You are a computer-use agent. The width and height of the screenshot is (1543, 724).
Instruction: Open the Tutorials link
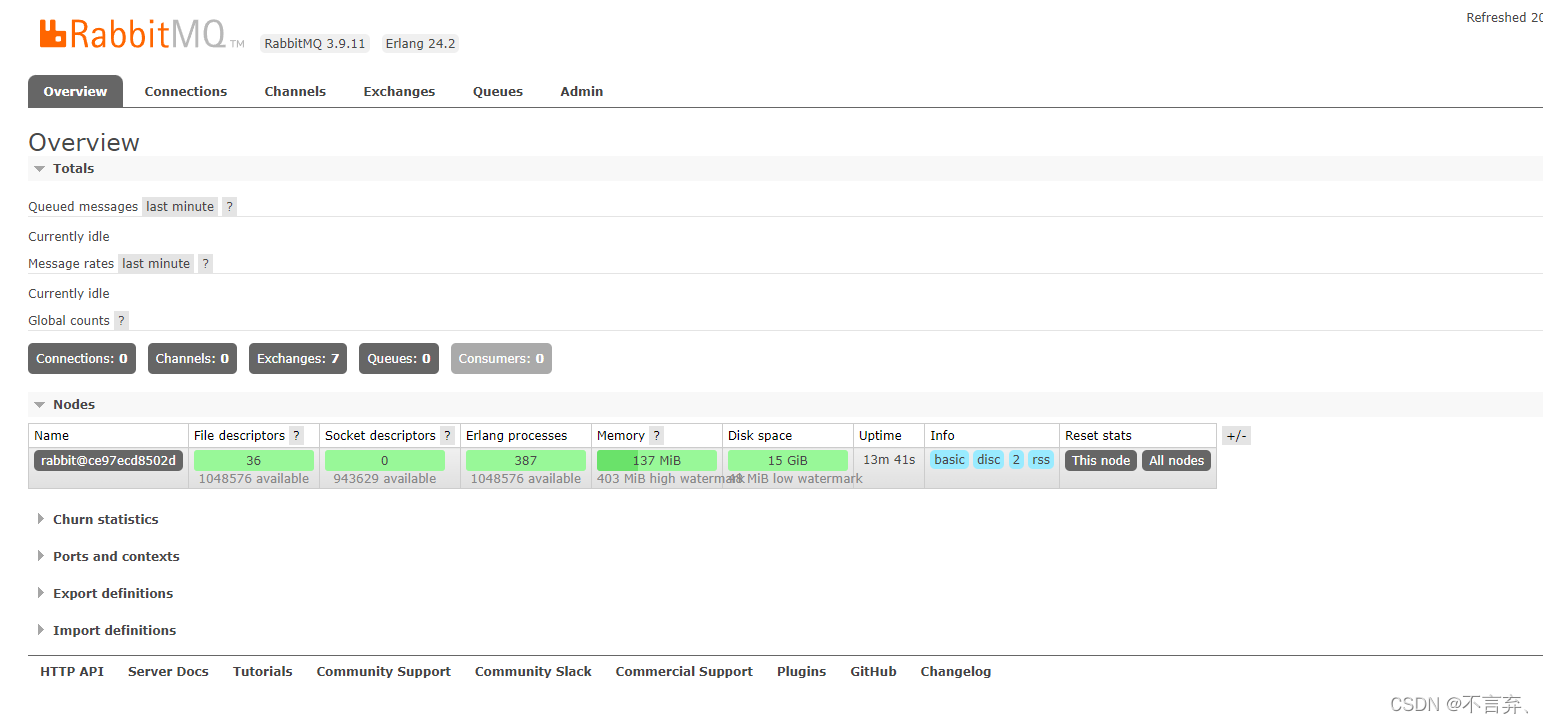click(263, 672)
